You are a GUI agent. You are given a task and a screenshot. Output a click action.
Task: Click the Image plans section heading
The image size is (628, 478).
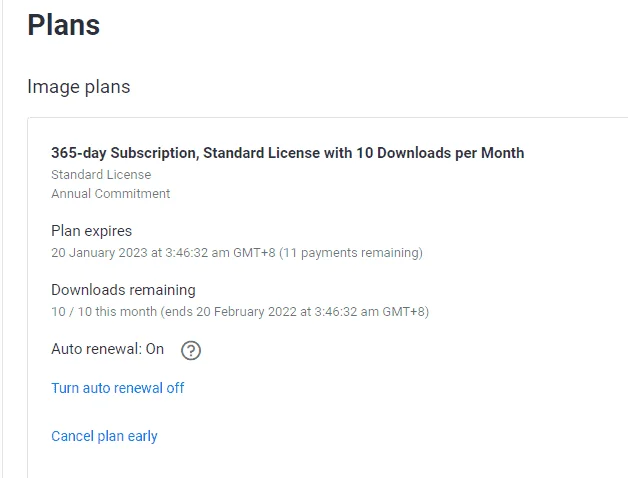click(x=79, y=87)
